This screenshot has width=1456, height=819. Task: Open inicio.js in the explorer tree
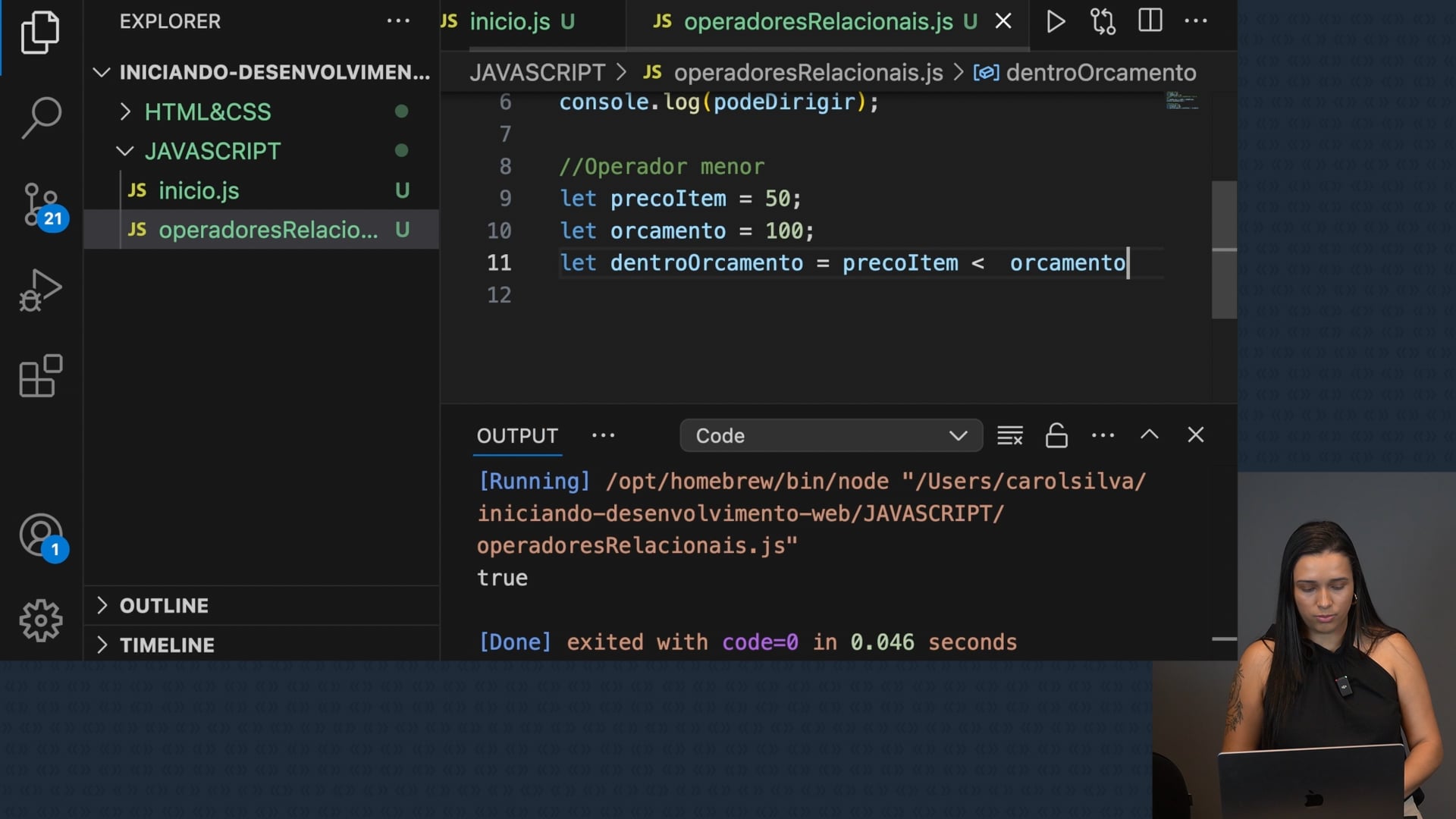pos(199,191)
